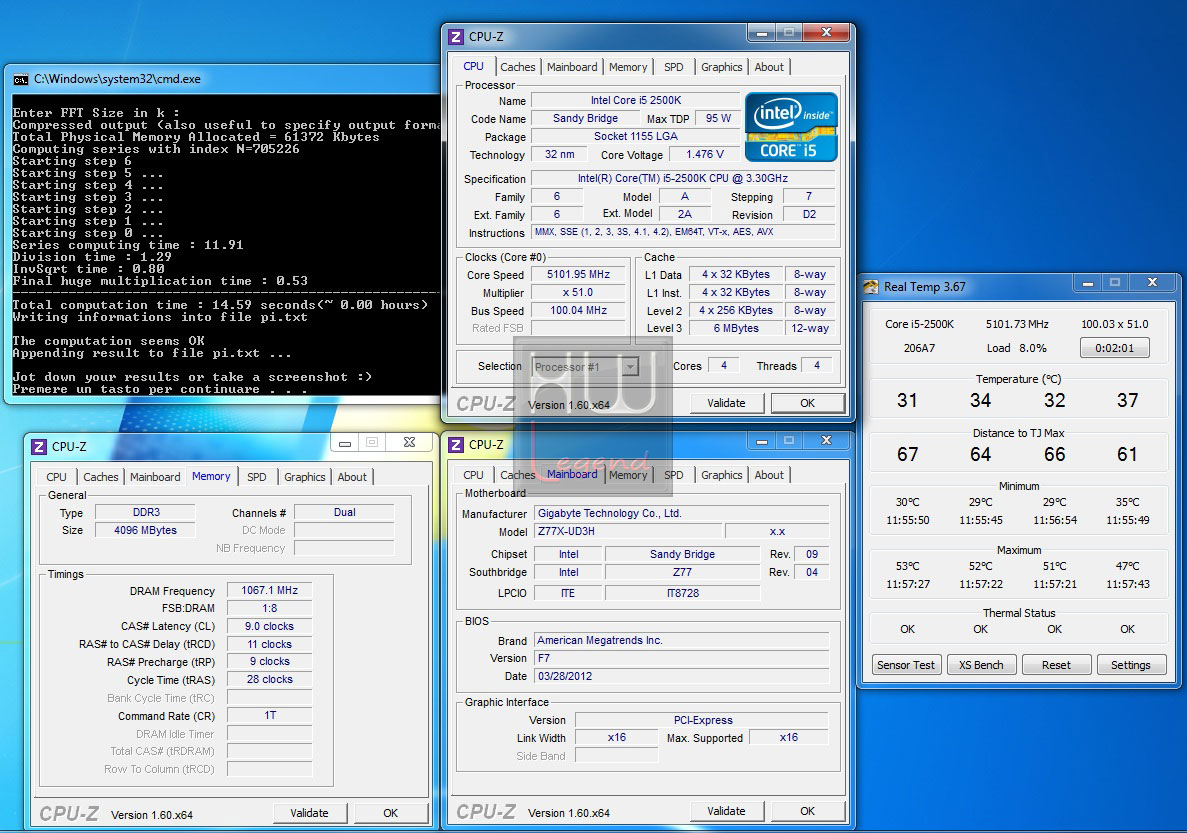Click the motherboard Model field Z77X-UD3H
Viewport: 1187px width, 833px height.
tap(628, 532)
